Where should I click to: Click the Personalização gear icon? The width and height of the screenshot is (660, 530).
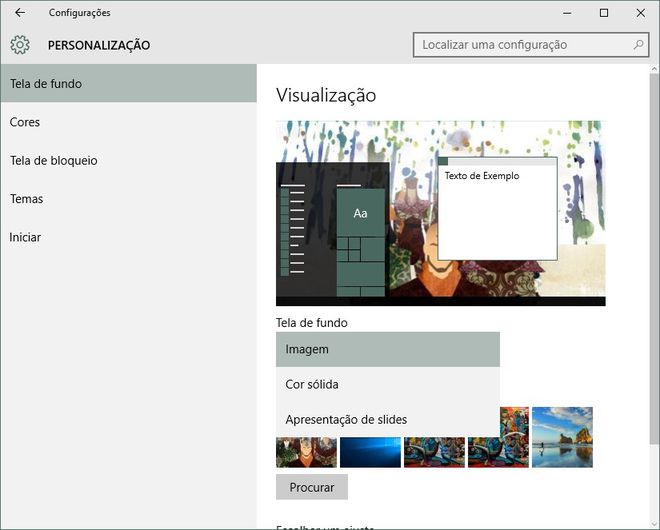[20, 45]
